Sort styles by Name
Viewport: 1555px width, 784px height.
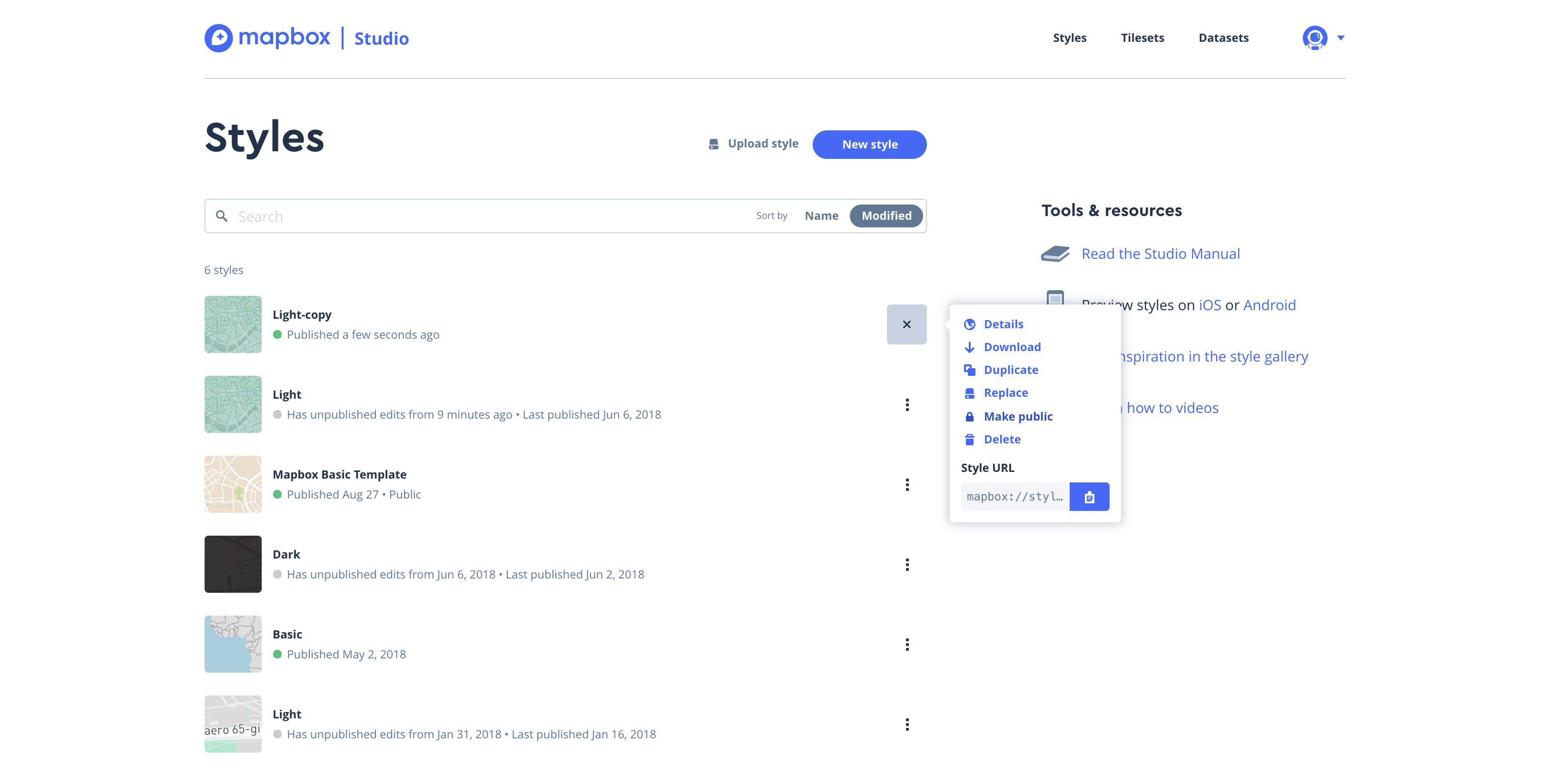pyautogui.click(x=821, y=216)
